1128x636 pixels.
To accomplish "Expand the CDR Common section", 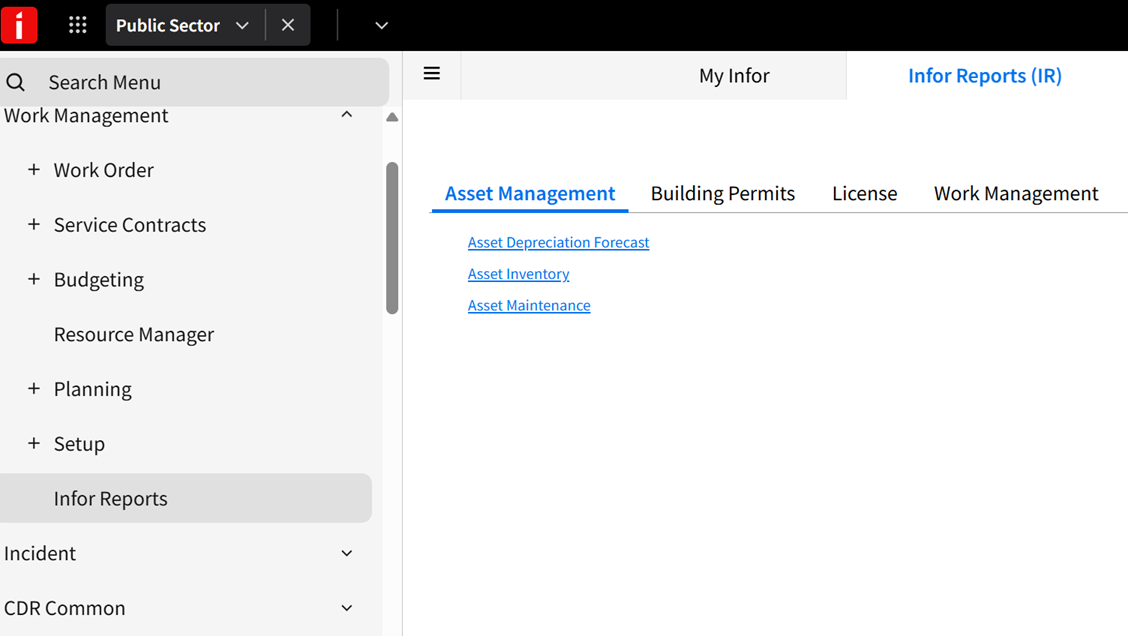I will pyautogui.click(x=346, y=607).
